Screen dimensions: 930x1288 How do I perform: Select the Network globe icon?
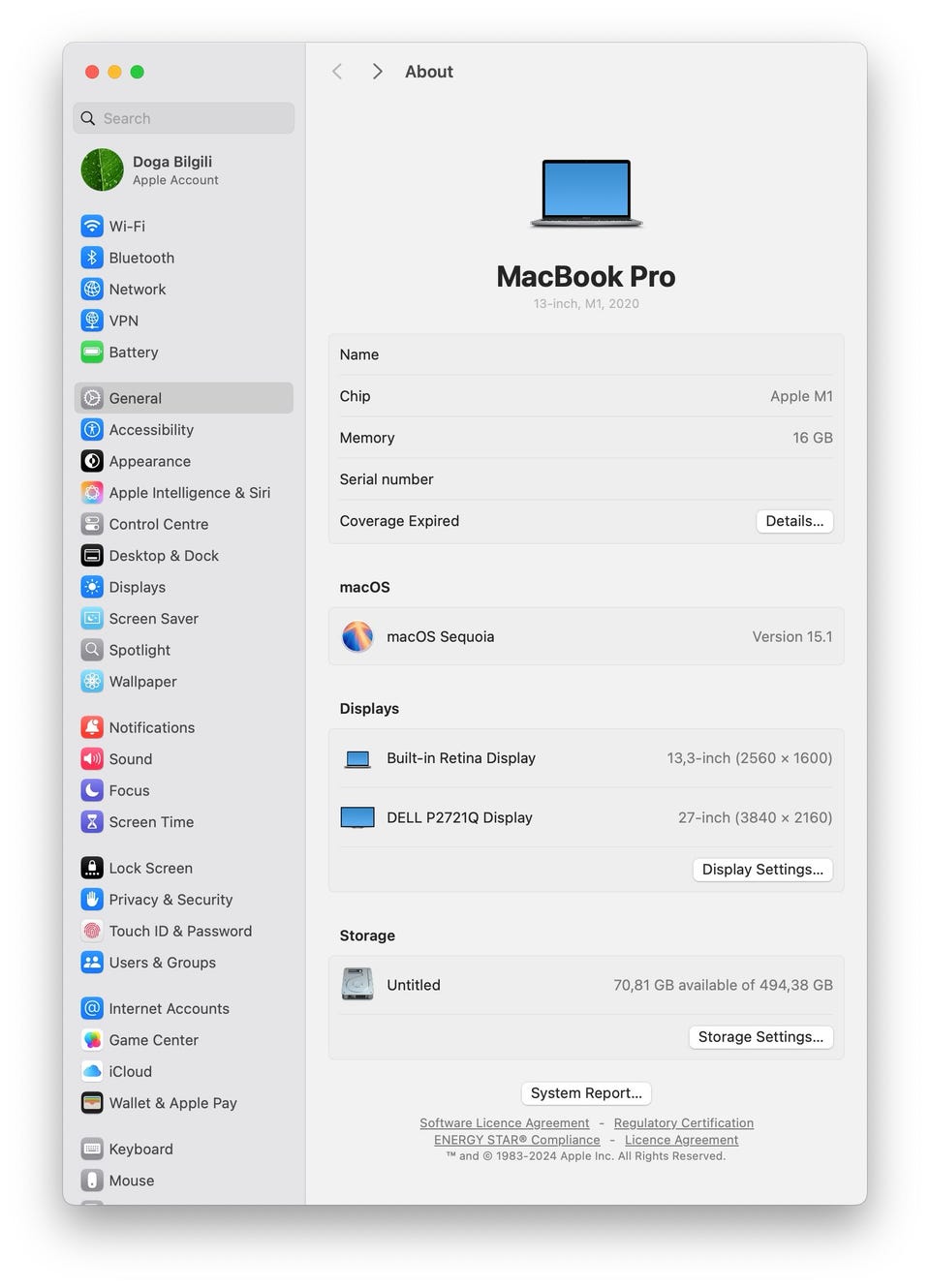coord(92,289)
